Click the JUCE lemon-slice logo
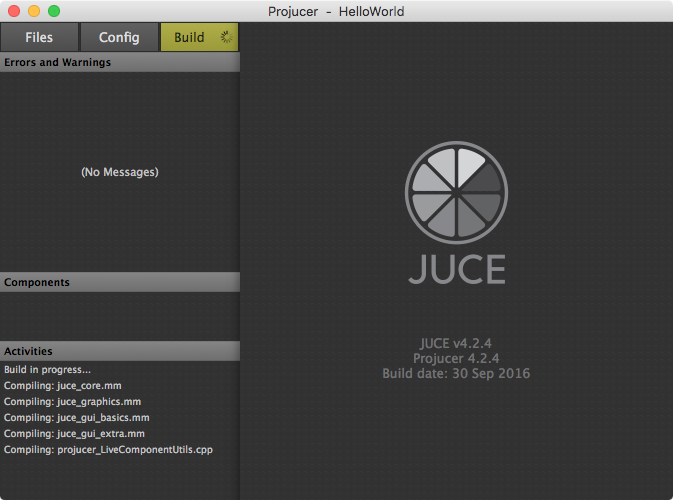This screenshot has height=500, width=673. [x=456, y=193]
